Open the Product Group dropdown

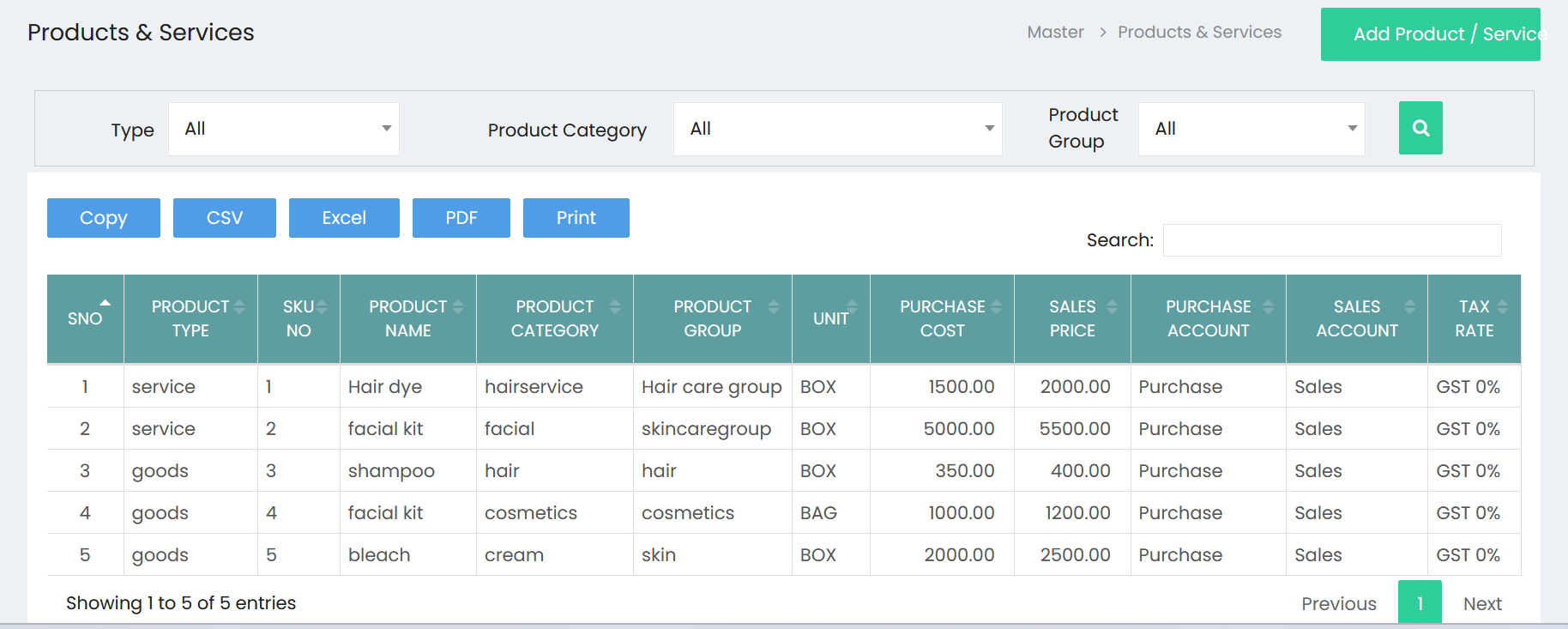[1251, 129]
